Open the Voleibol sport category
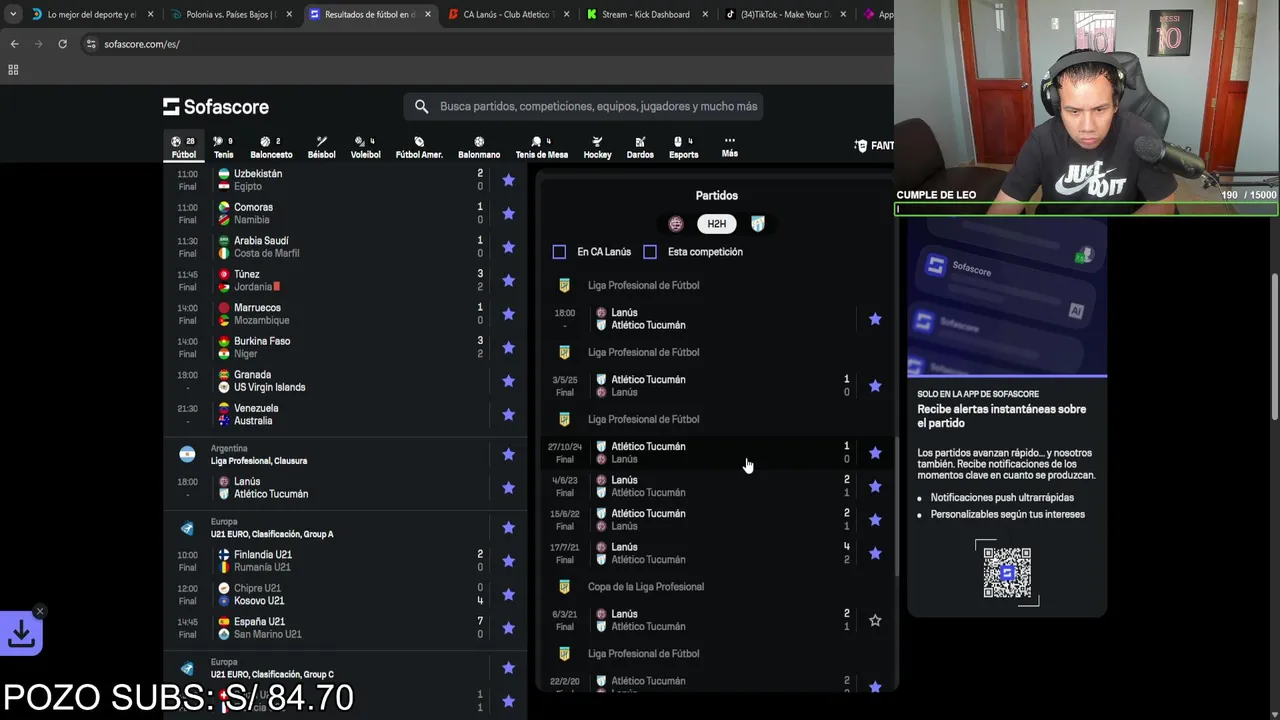 365,147
